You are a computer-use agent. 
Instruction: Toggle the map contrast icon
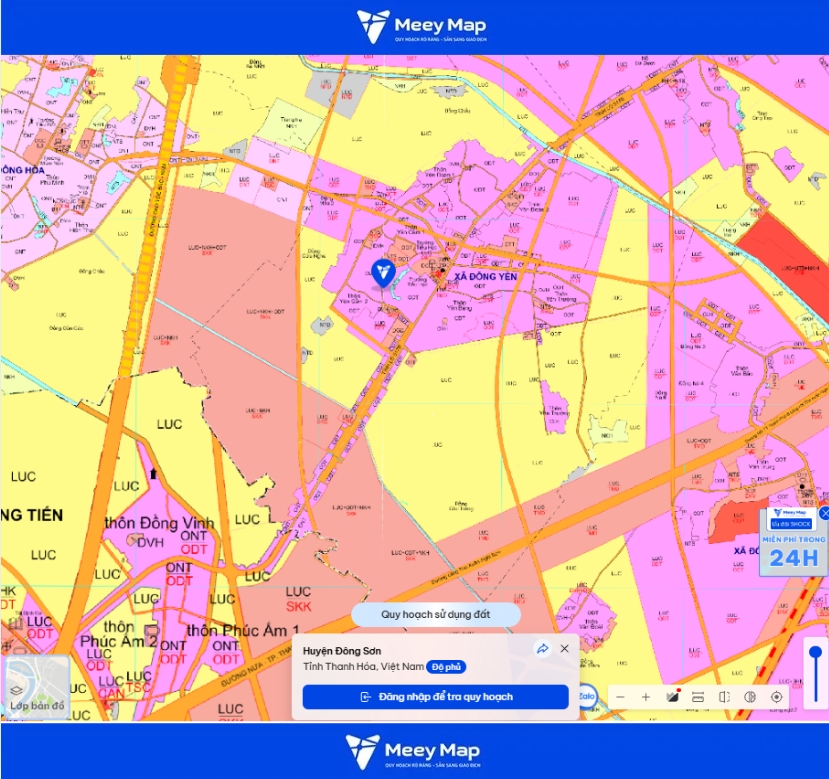[750, 697]
